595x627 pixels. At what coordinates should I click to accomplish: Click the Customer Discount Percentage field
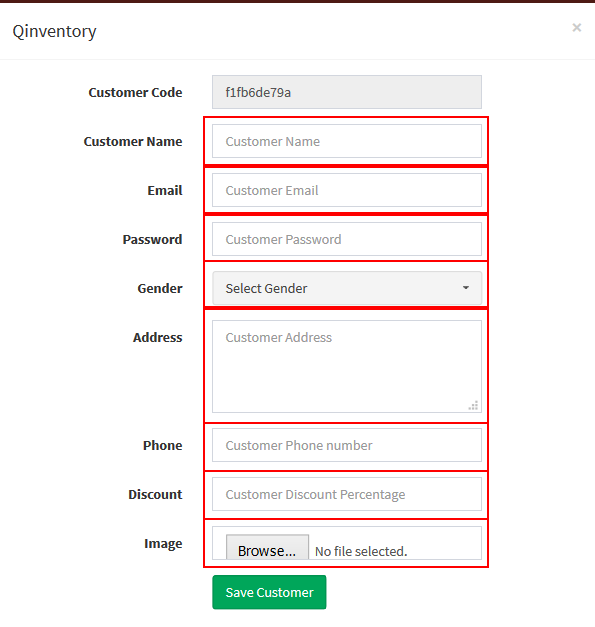(347, 494)
